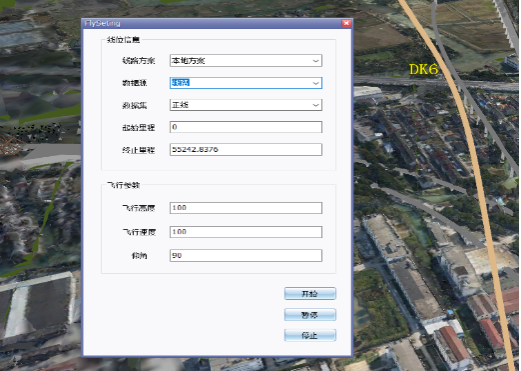Open the 数据源 combo box arrow
Screen dimensions: 521x371
(315, 83)
